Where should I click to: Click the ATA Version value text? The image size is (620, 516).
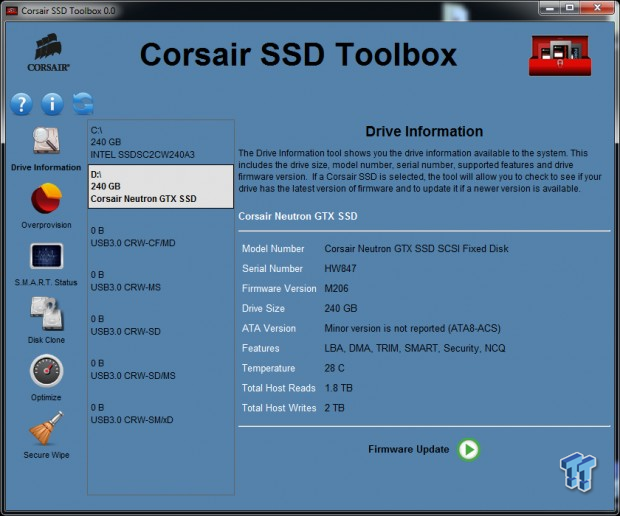click(412, 328)
